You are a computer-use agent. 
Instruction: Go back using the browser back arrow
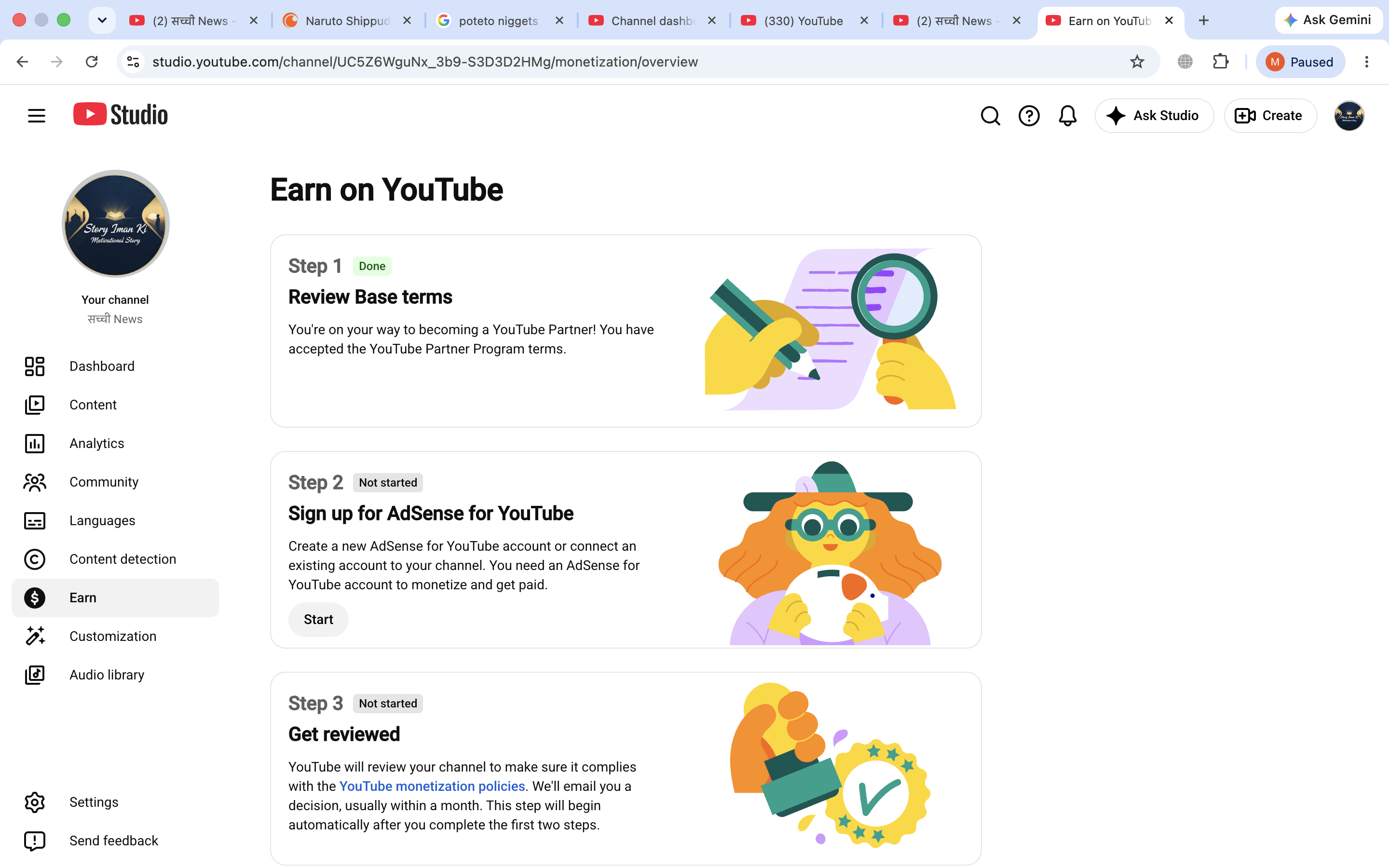22,62
